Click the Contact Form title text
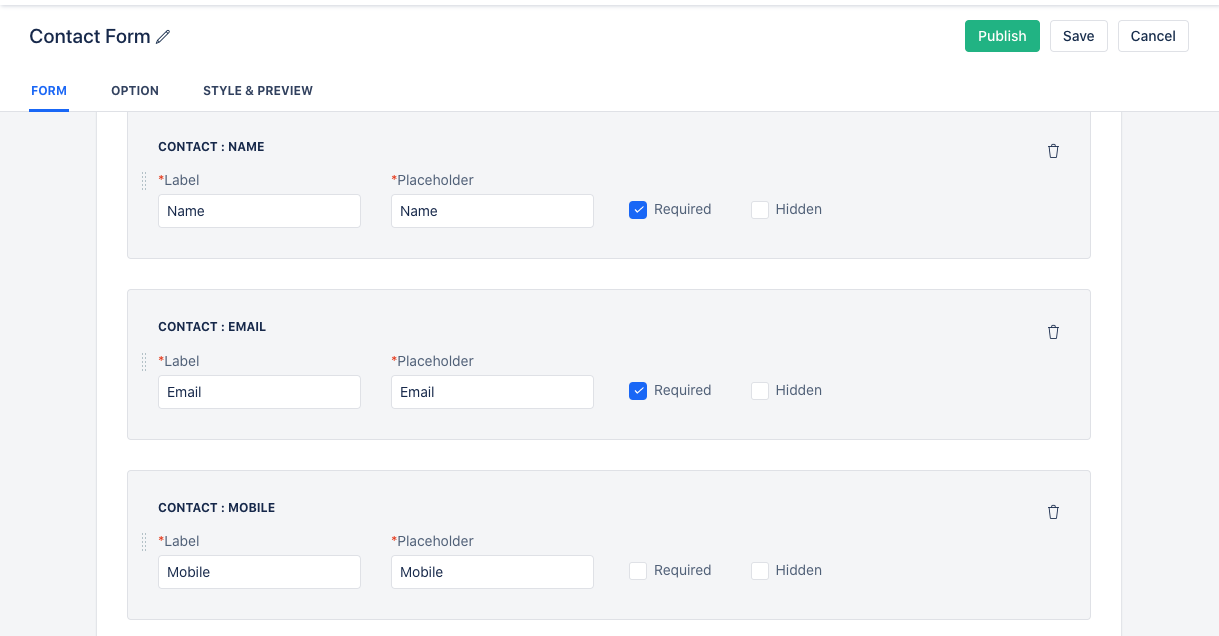Viewport: 1219px width, 636px height. coord(90,37)
